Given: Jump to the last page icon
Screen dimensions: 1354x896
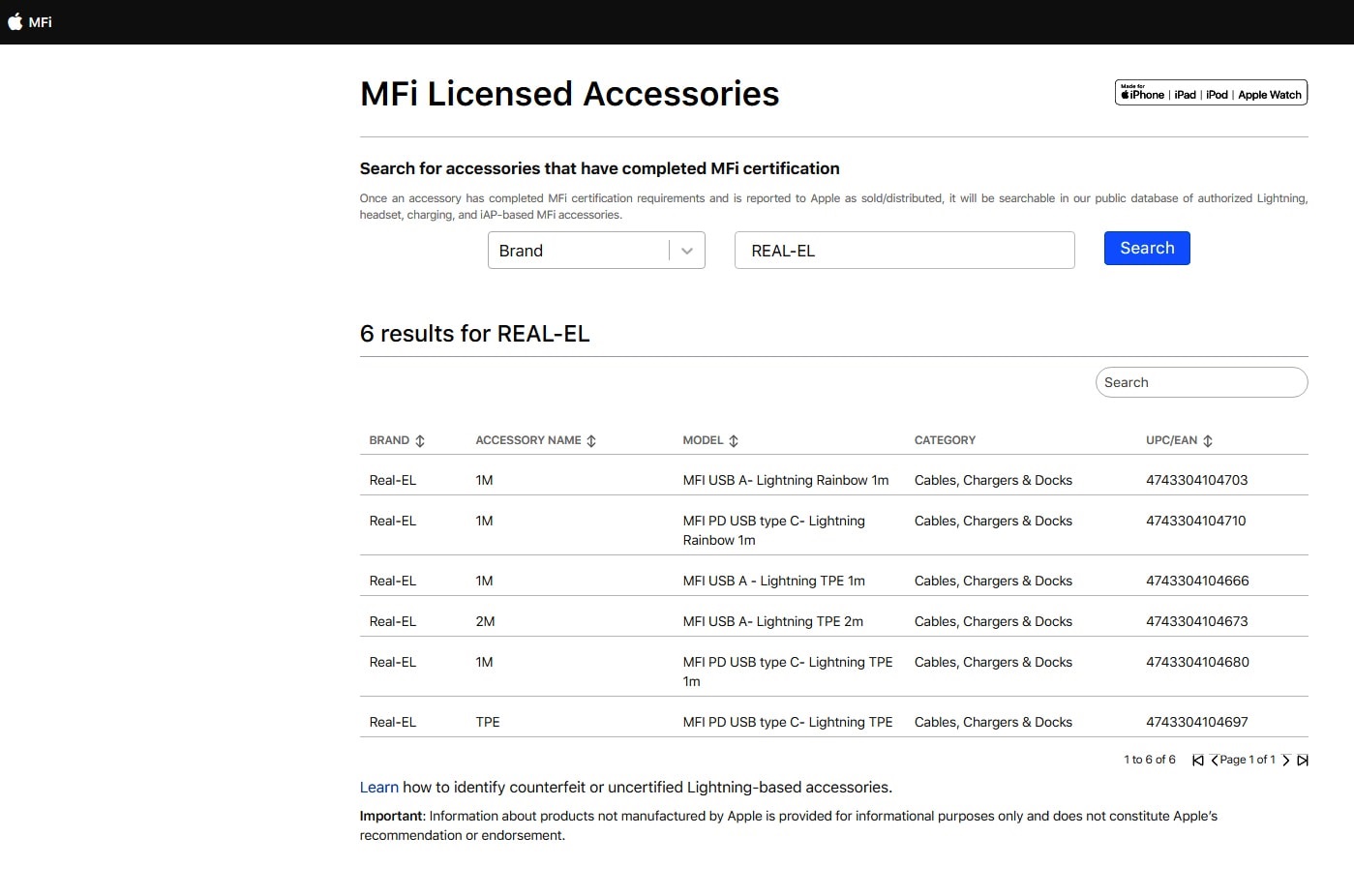Looking at the screenshot, I should (1304, 760).
